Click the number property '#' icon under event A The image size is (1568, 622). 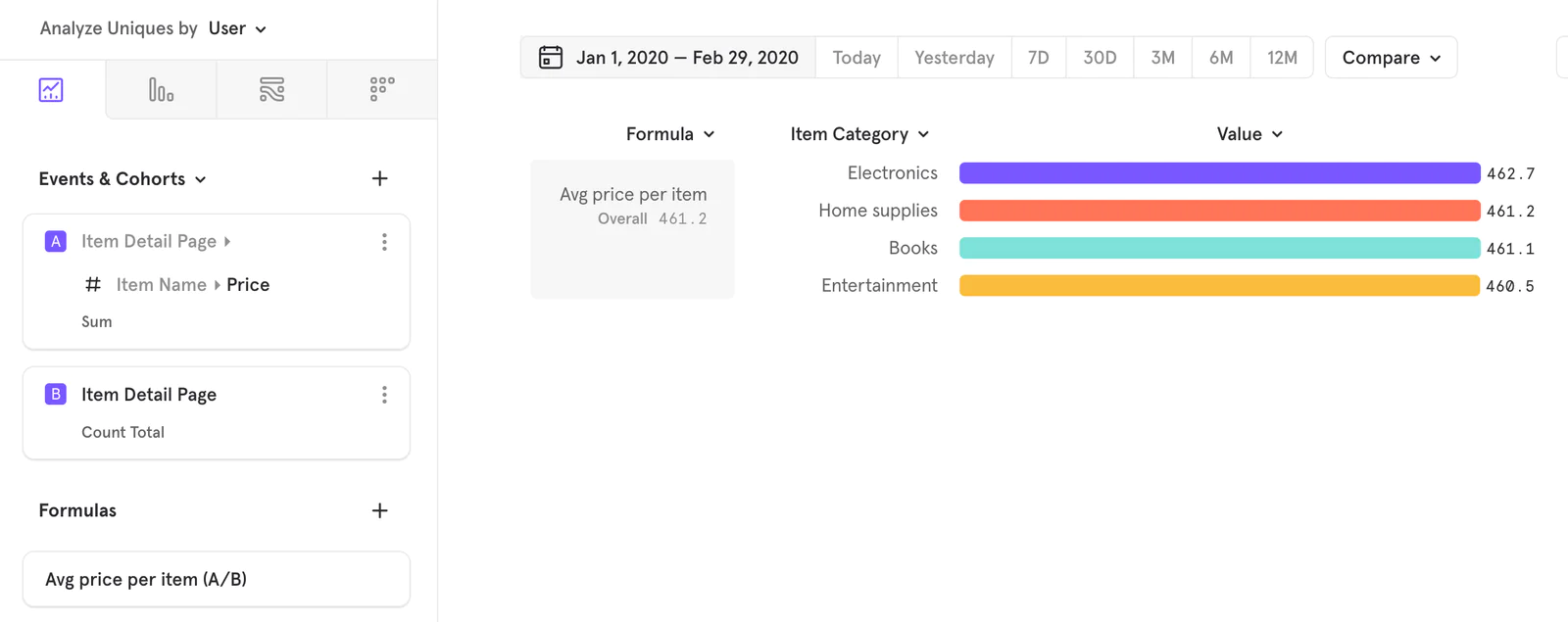(93, 284)
